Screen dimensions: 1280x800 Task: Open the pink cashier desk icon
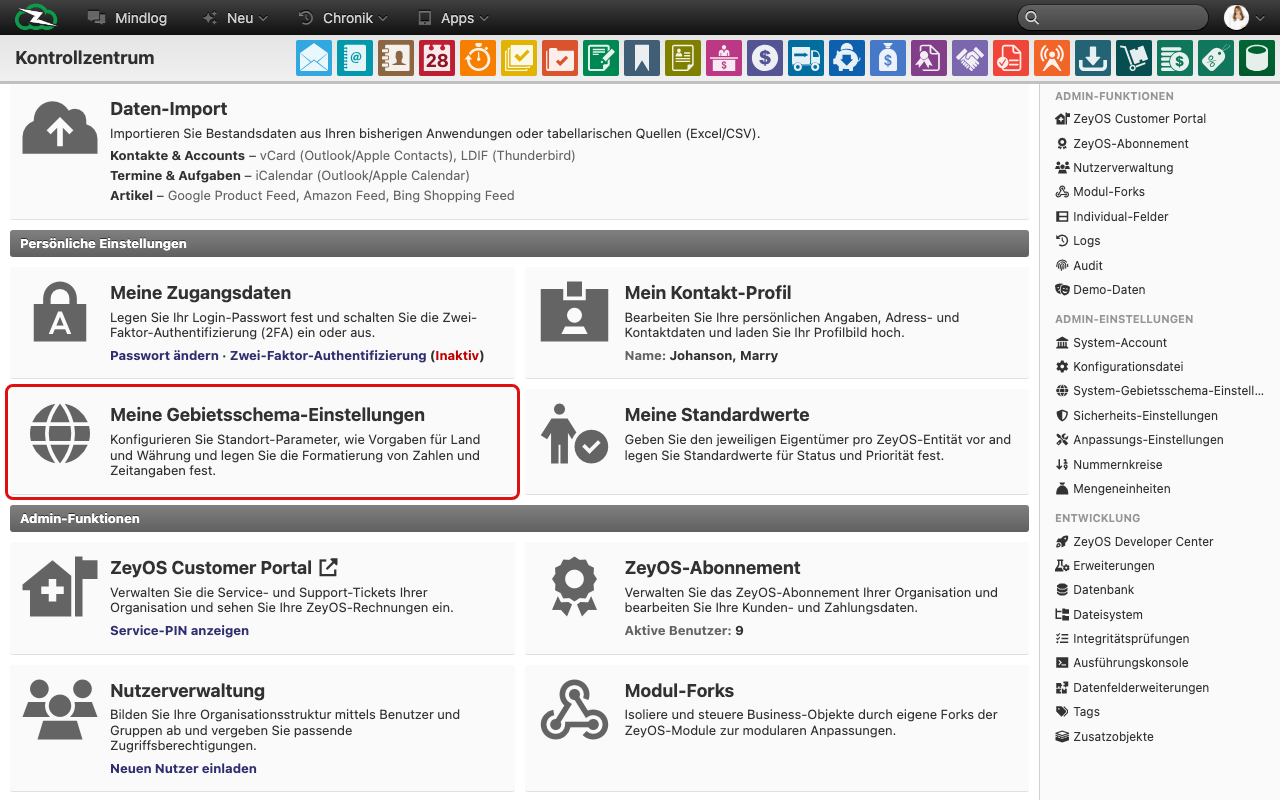click(x=724, y=58)
